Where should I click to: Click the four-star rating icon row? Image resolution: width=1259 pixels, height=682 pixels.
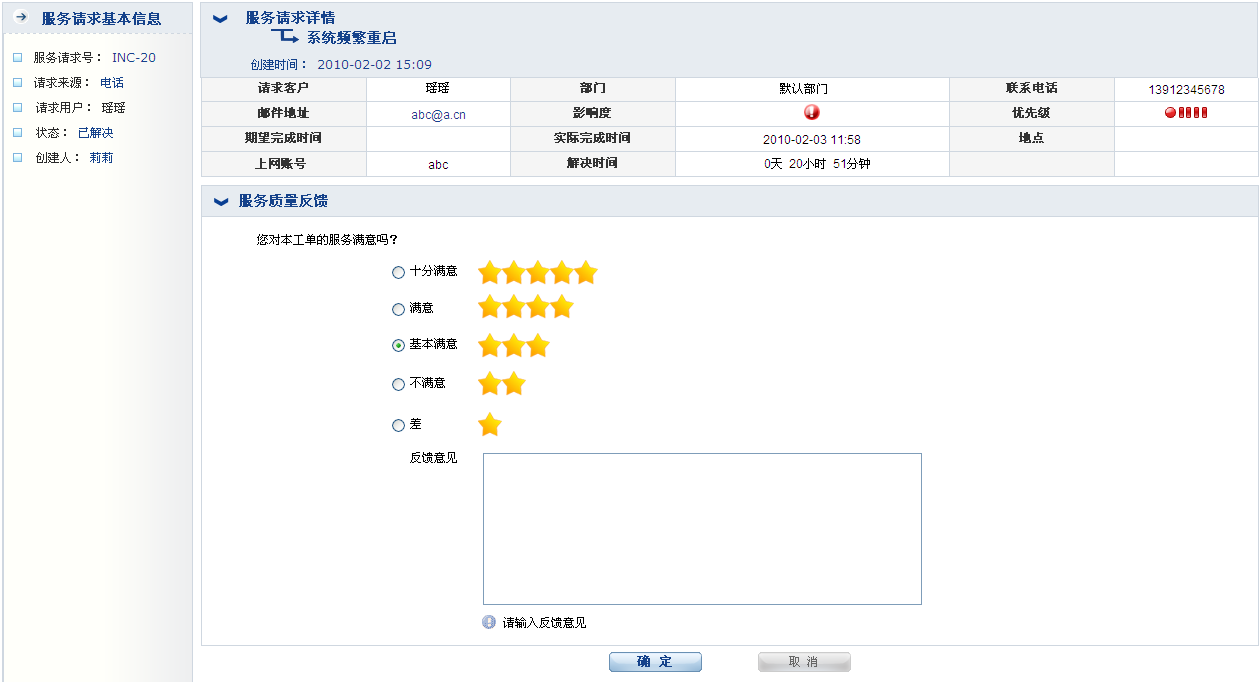coord(526,307)
